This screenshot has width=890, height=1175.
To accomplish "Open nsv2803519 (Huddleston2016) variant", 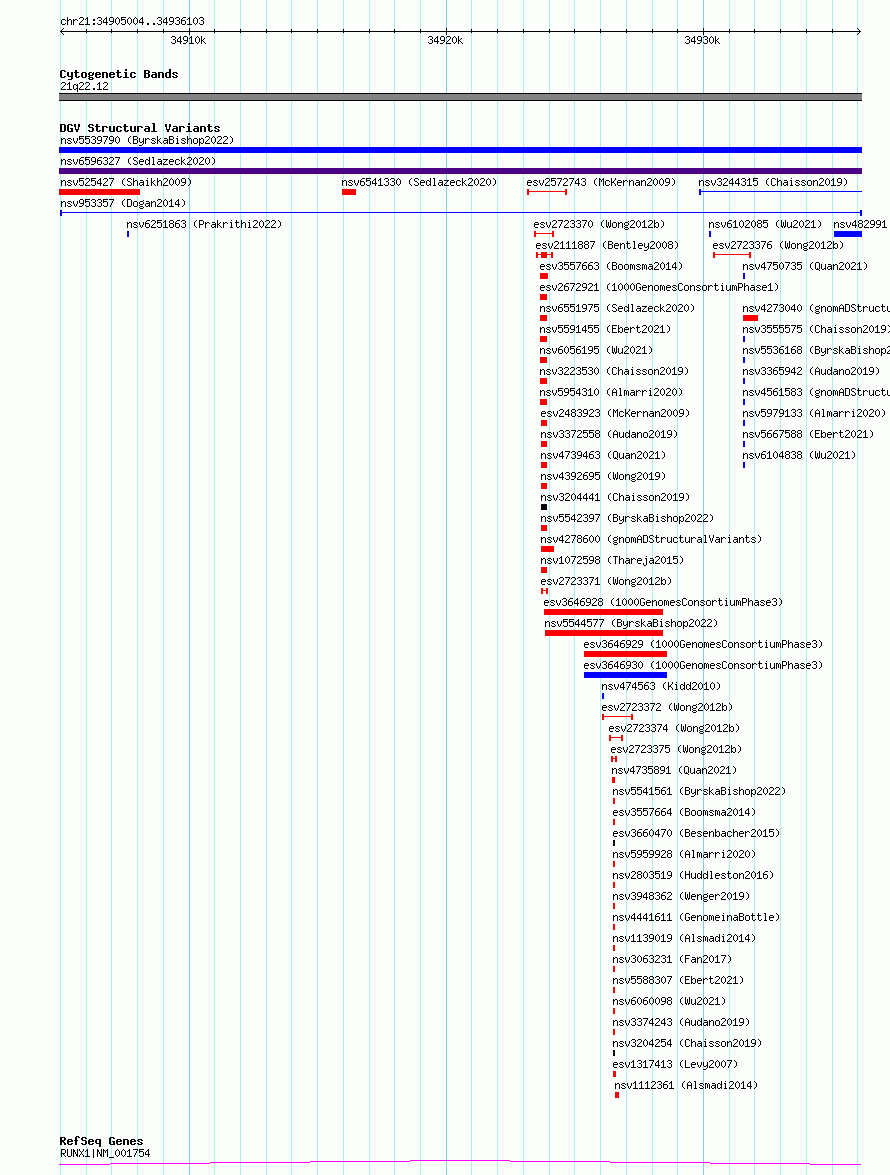I will (693, 875).
